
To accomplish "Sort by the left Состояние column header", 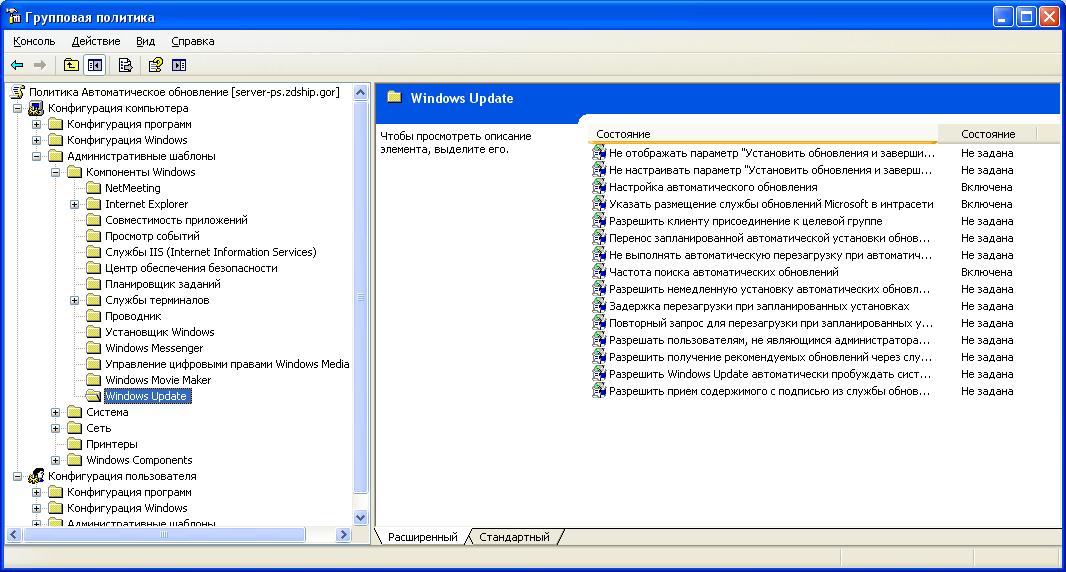I will pyautogui.click(x=763, y=134).
